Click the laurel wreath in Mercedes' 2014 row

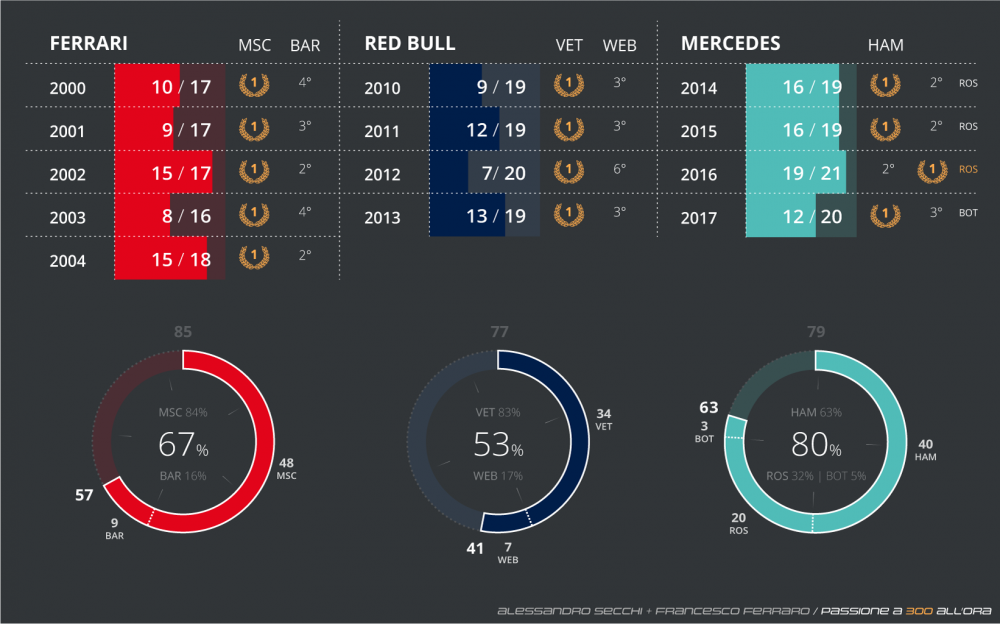(x=885, y=86)
